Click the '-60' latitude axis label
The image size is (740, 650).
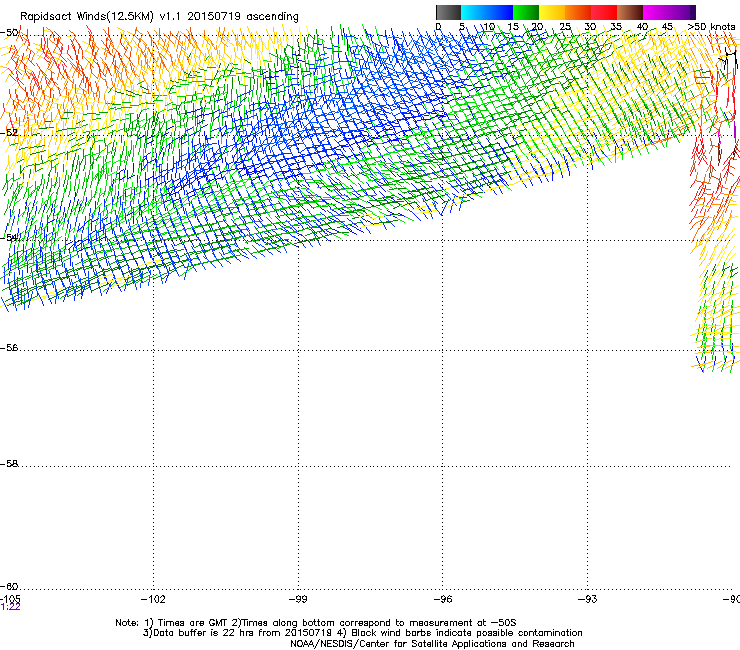click(9, 587)
